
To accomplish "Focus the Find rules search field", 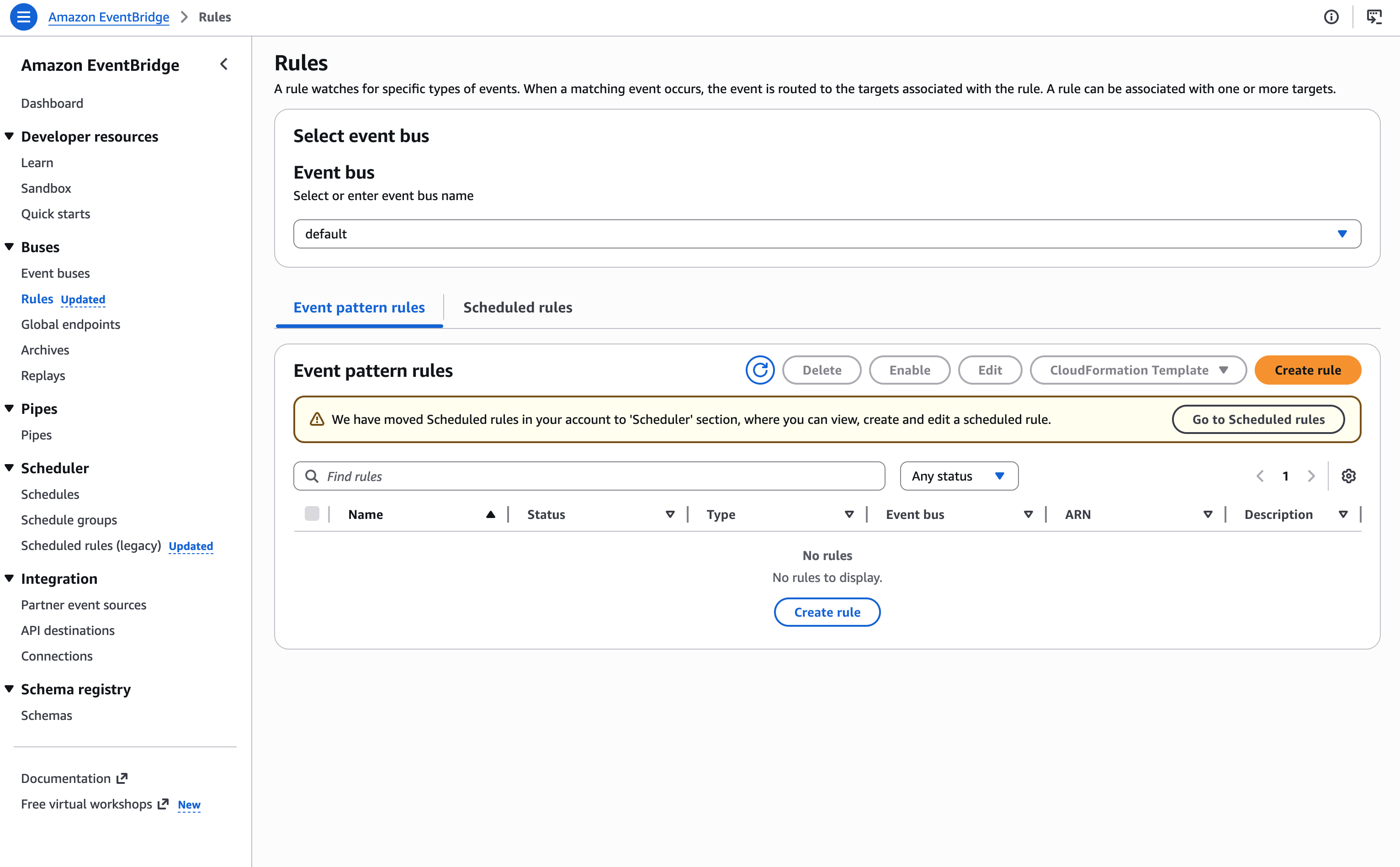I will tap(589, 476).
